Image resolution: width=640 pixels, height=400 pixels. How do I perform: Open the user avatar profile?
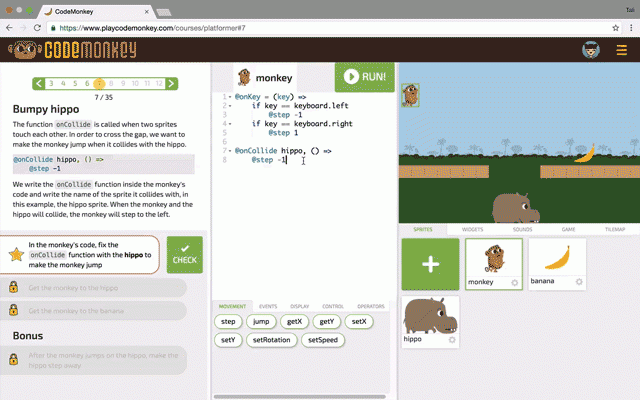[x=591, y=50]
